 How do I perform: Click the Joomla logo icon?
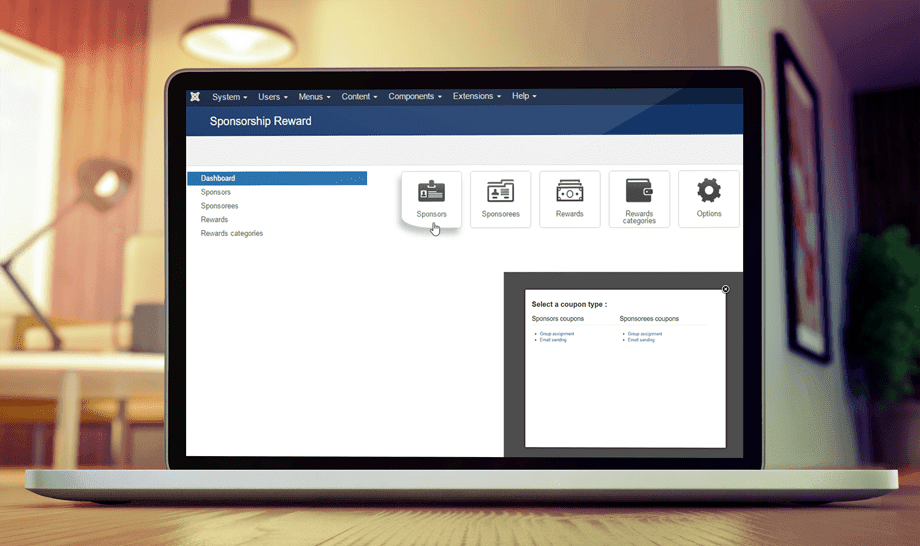click(x=195, y=97)
